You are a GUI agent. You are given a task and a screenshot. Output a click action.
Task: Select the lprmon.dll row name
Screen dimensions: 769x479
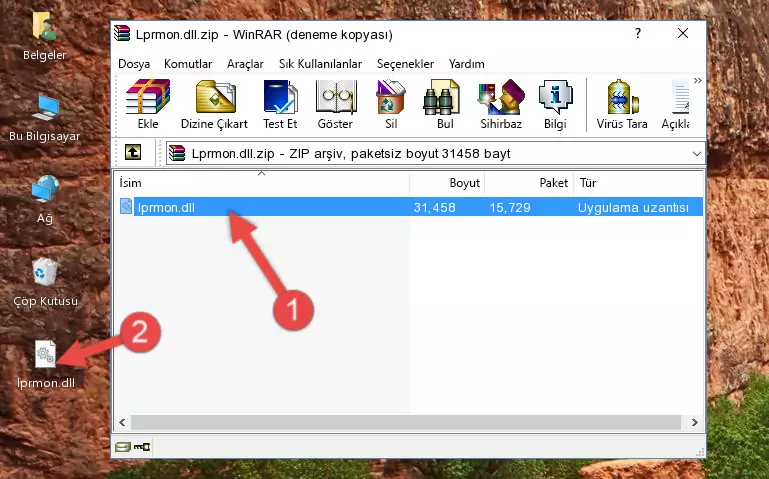(x=166, y=207)
